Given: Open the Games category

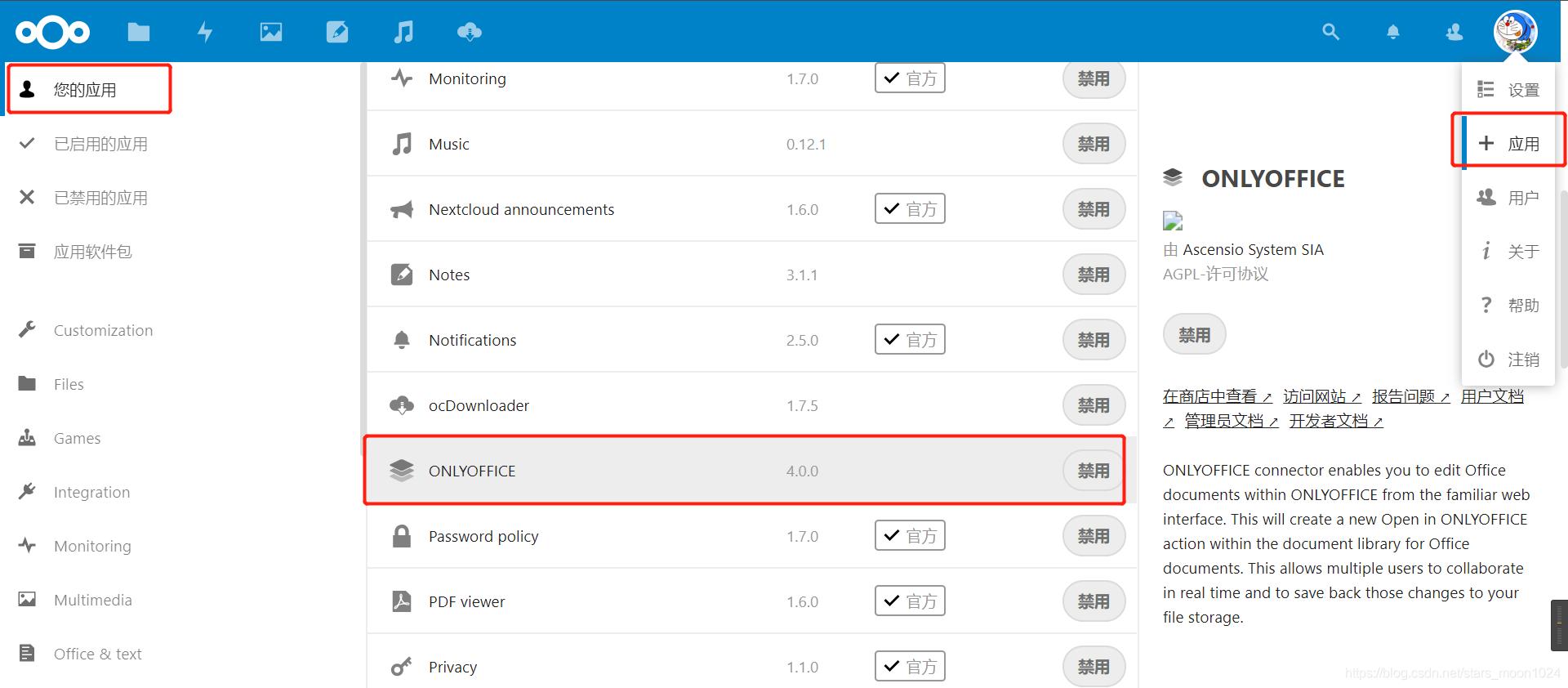Looking at the screenshot, I should (x=77, y=438).
